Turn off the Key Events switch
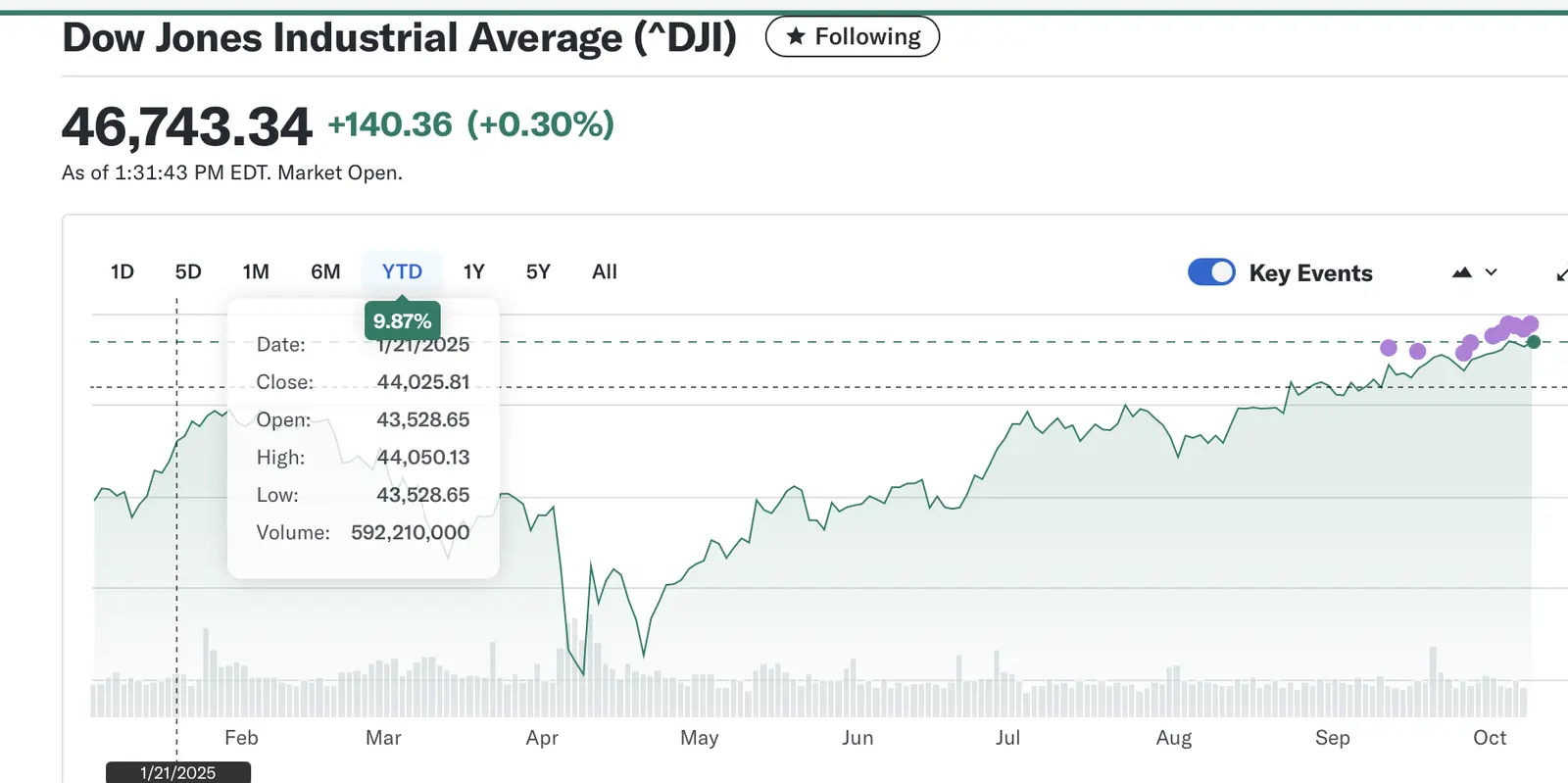The height and width of the screenshot is (783, 1568). [1211, 272]
